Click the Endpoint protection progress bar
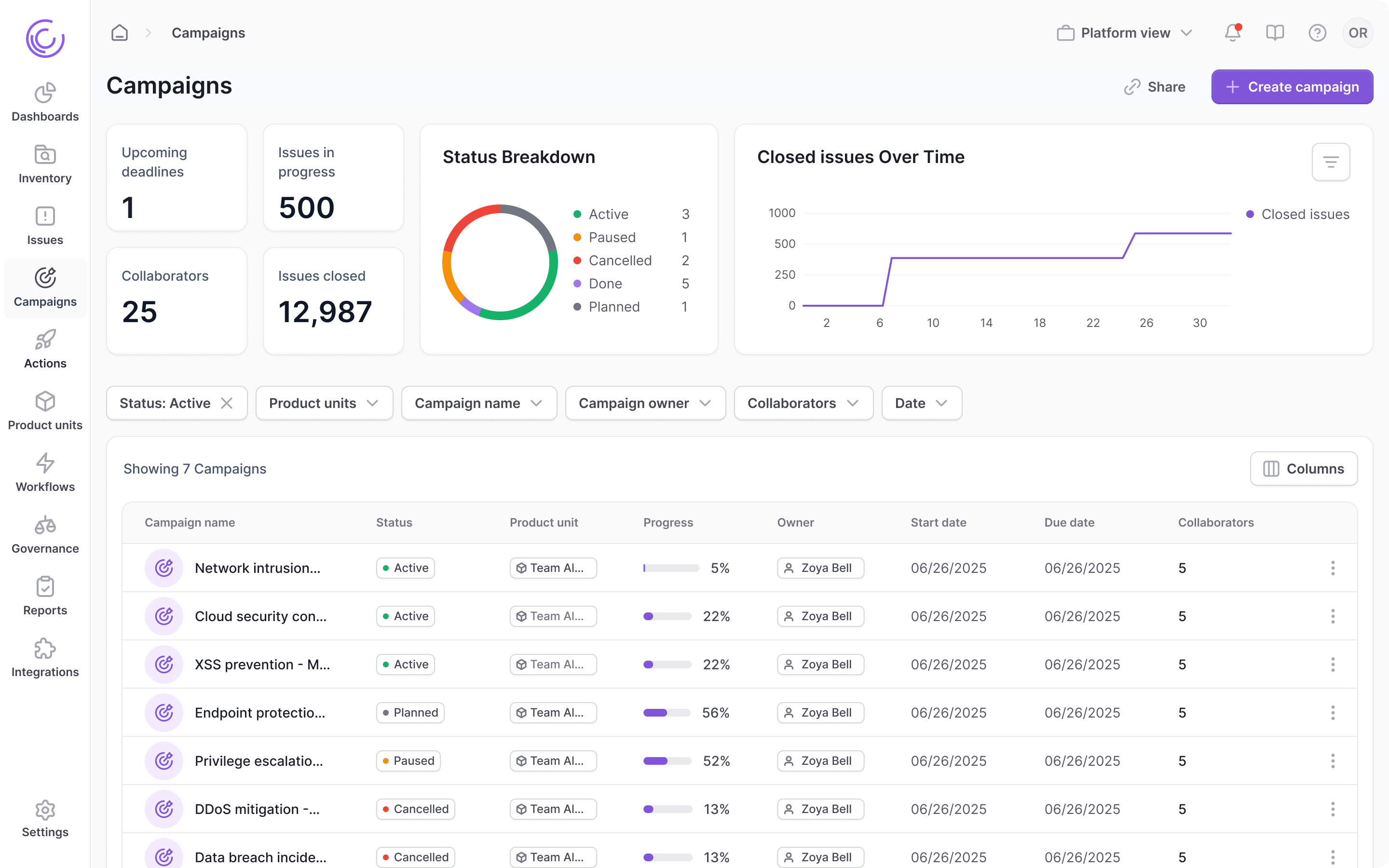The width and height of the screenshot is (1389, 868). 667,712
